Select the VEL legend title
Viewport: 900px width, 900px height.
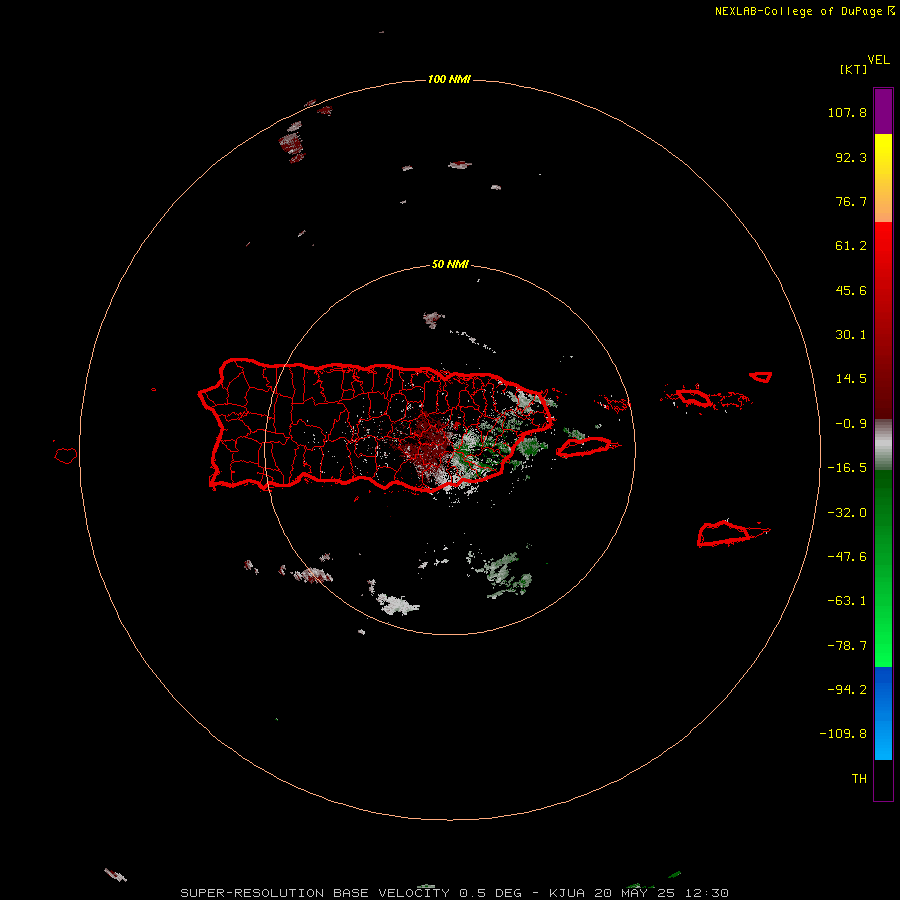point(878,60)
